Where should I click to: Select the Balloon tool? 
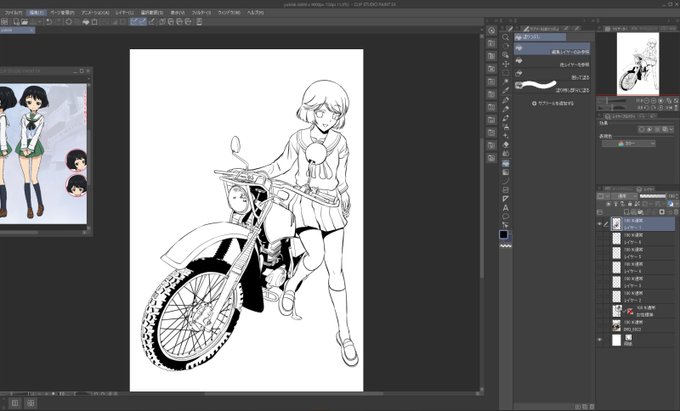click(x=505, y=216)
